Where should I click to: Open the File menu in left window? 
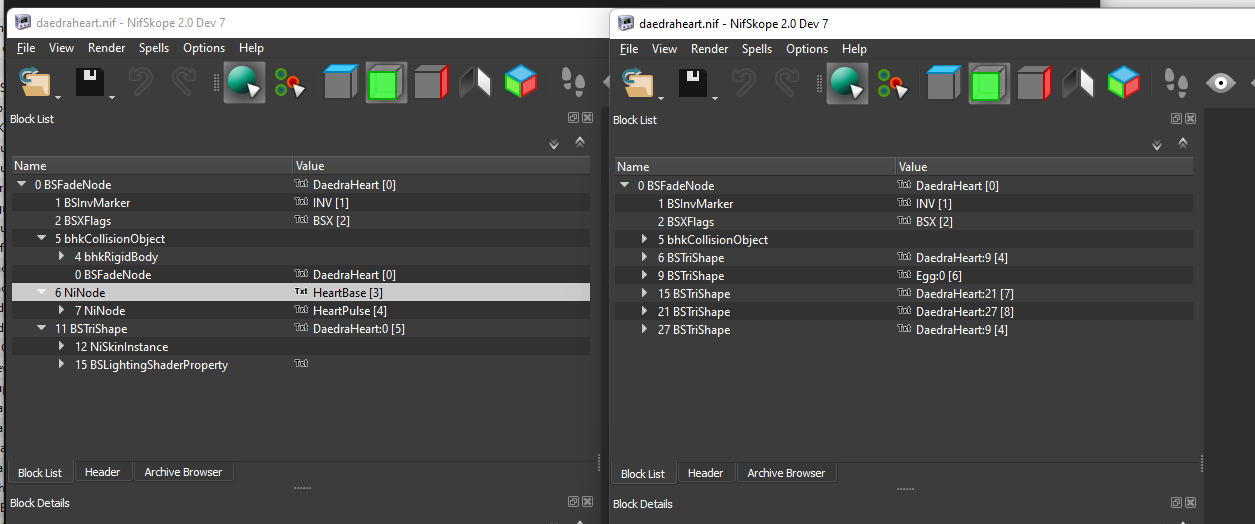[x=26, y=48]
